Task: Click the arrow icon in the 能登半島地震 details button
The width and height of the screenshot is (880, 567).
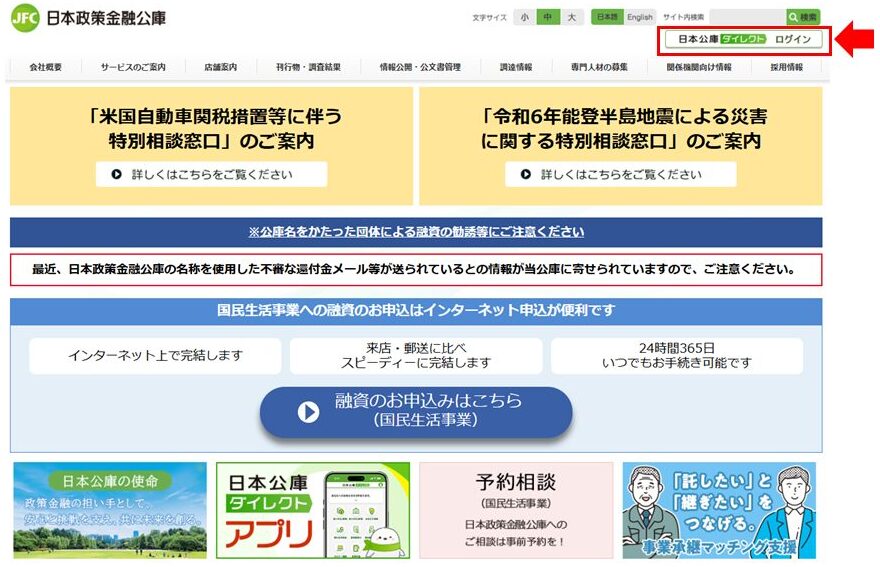Action: [525, 174]
